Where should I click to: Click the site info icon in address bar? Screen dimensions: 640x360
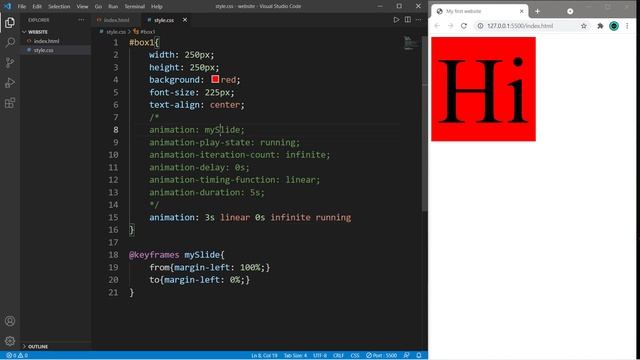pyautogui.click(x=480, y=26)
